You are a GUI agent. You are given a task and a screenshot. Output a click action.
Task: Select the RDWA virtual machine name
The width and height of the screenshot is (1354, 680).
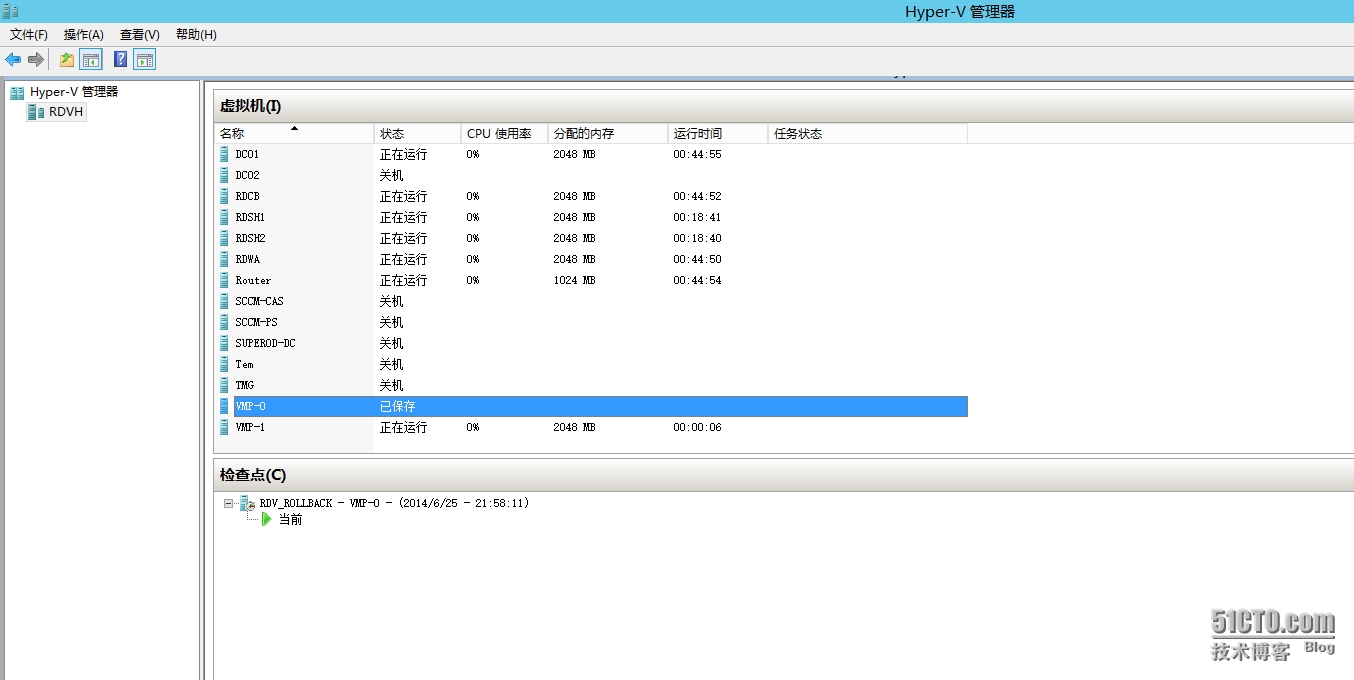tap(247, 259)
